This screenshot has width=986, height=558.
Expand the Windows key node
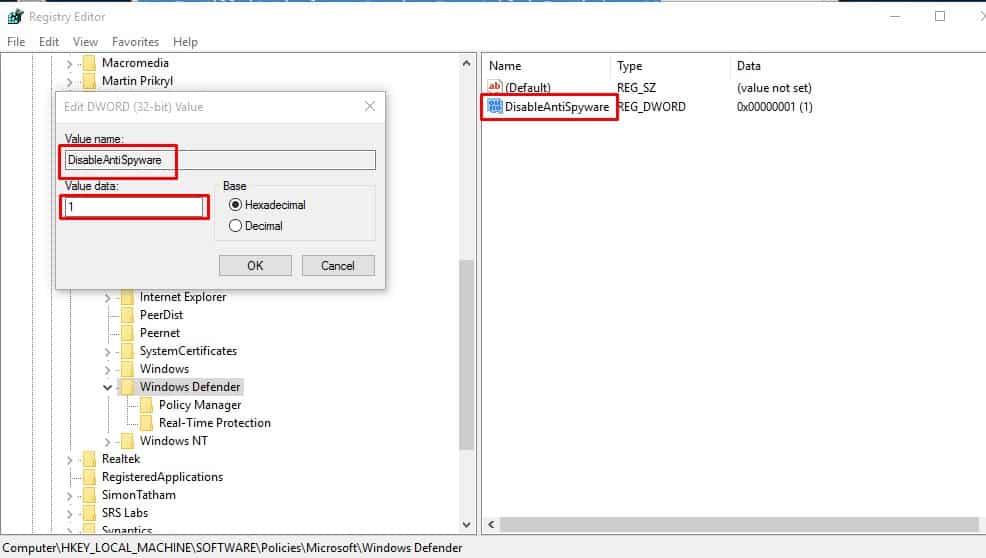coord(107,370)
